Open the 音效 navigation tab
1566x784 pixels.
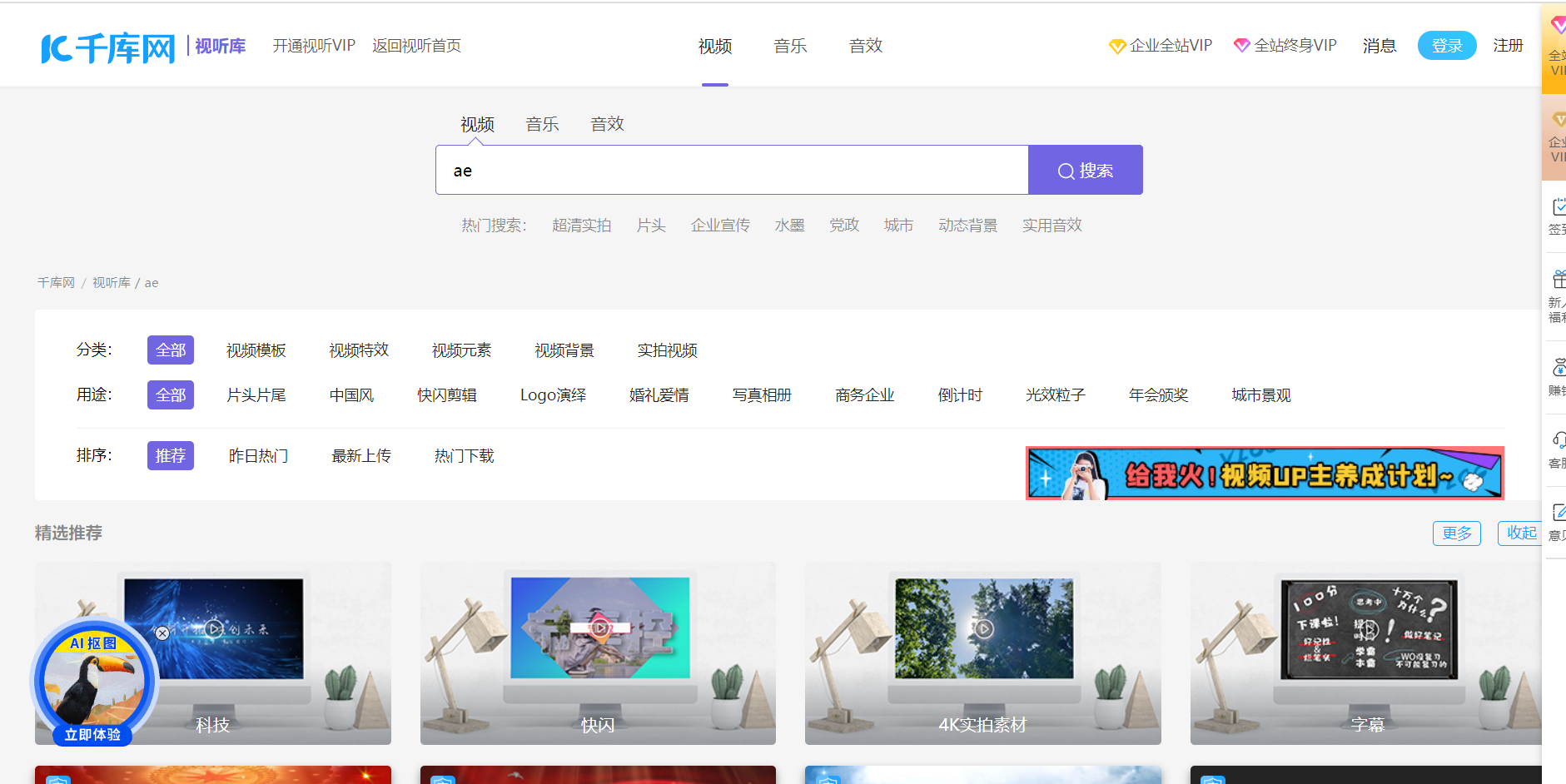coord(865,46)
